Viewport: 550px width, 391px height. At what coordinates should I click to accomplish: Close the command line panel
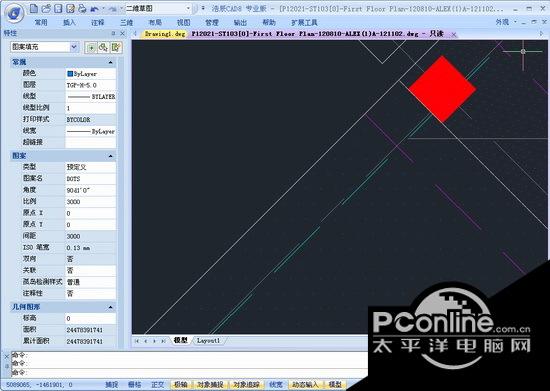pos(6,356)
